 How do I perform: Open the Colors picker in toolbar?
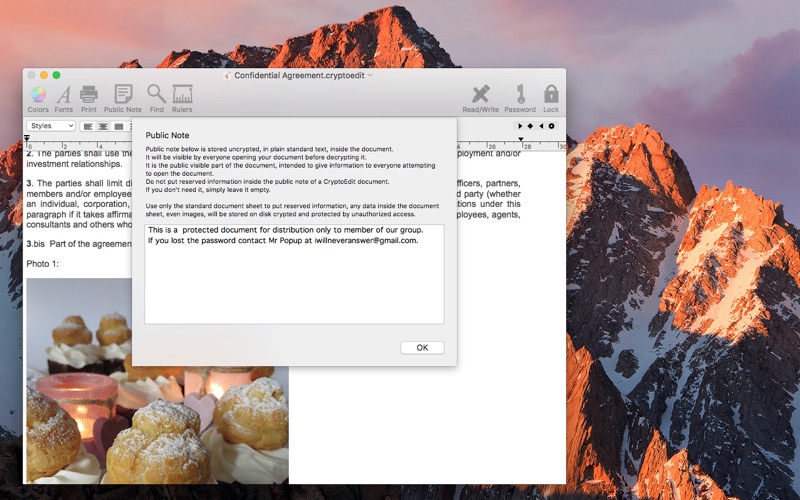coord(38,96)
